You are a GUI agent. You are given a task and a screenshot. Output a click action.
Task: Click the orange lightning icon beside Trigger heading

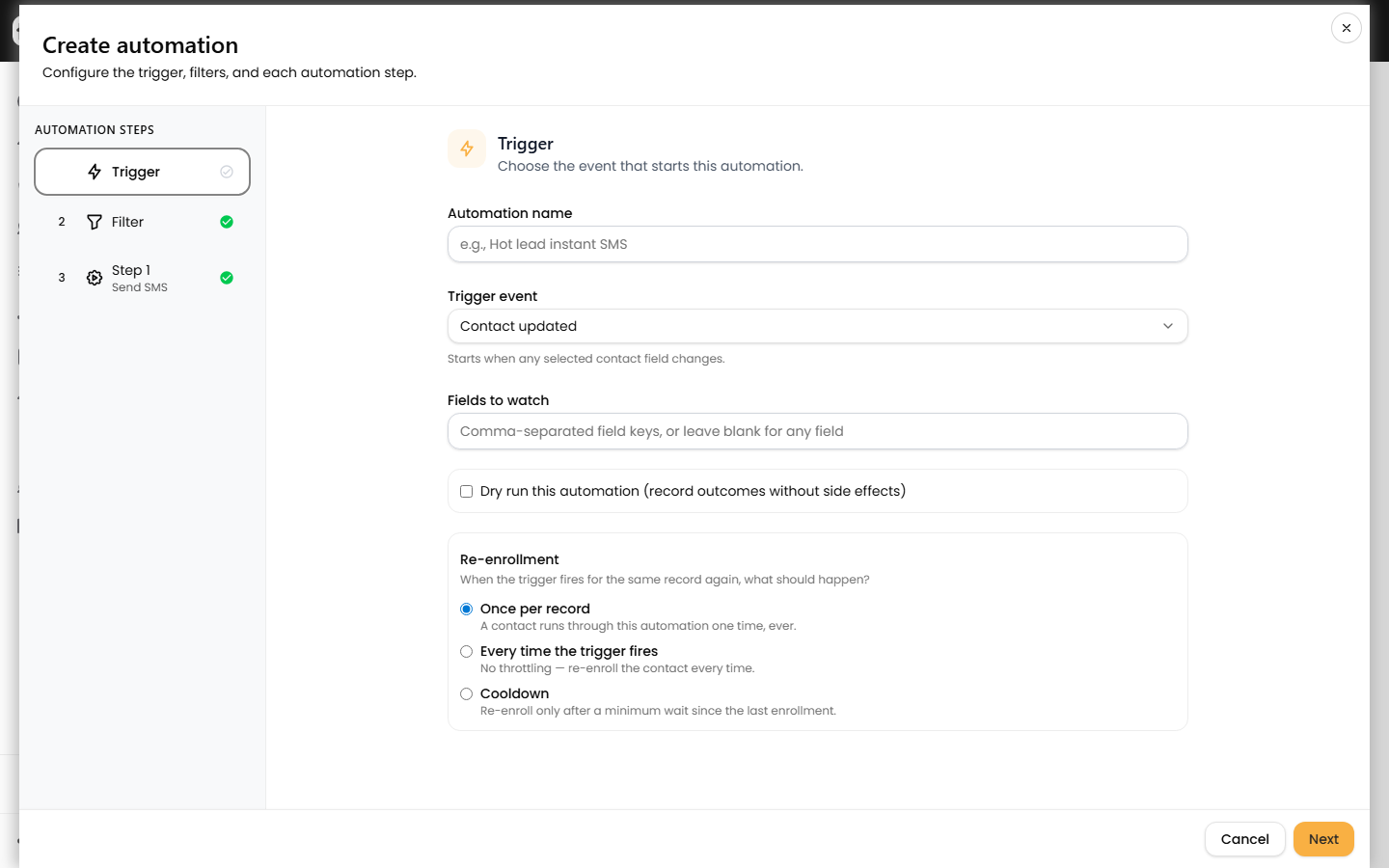click(x=467, y=149)
